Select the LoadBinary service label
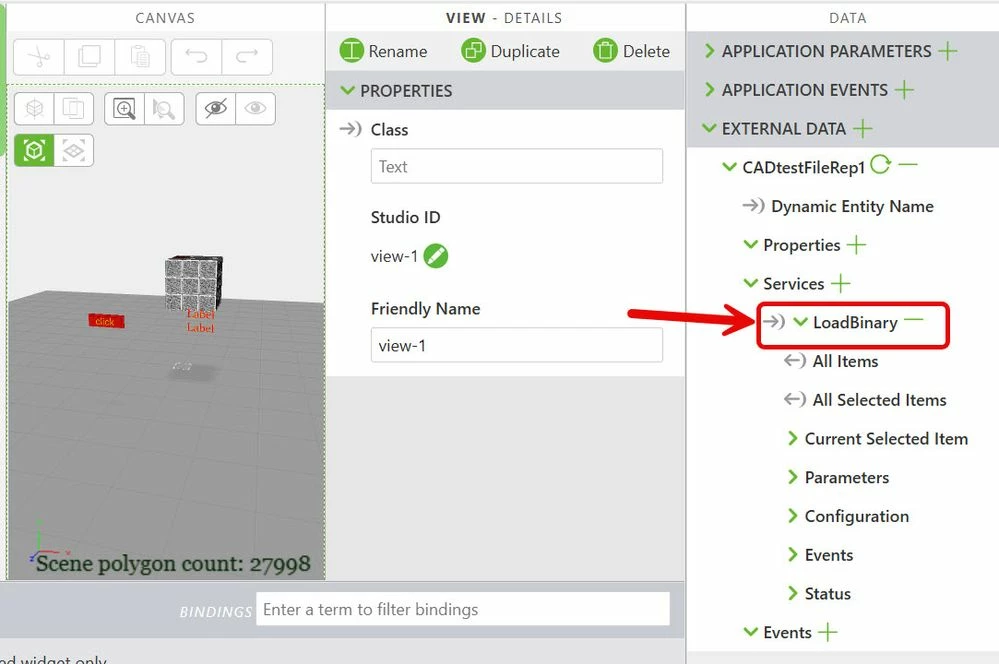This screenshot has width=999, height=664. pos(855,322)
